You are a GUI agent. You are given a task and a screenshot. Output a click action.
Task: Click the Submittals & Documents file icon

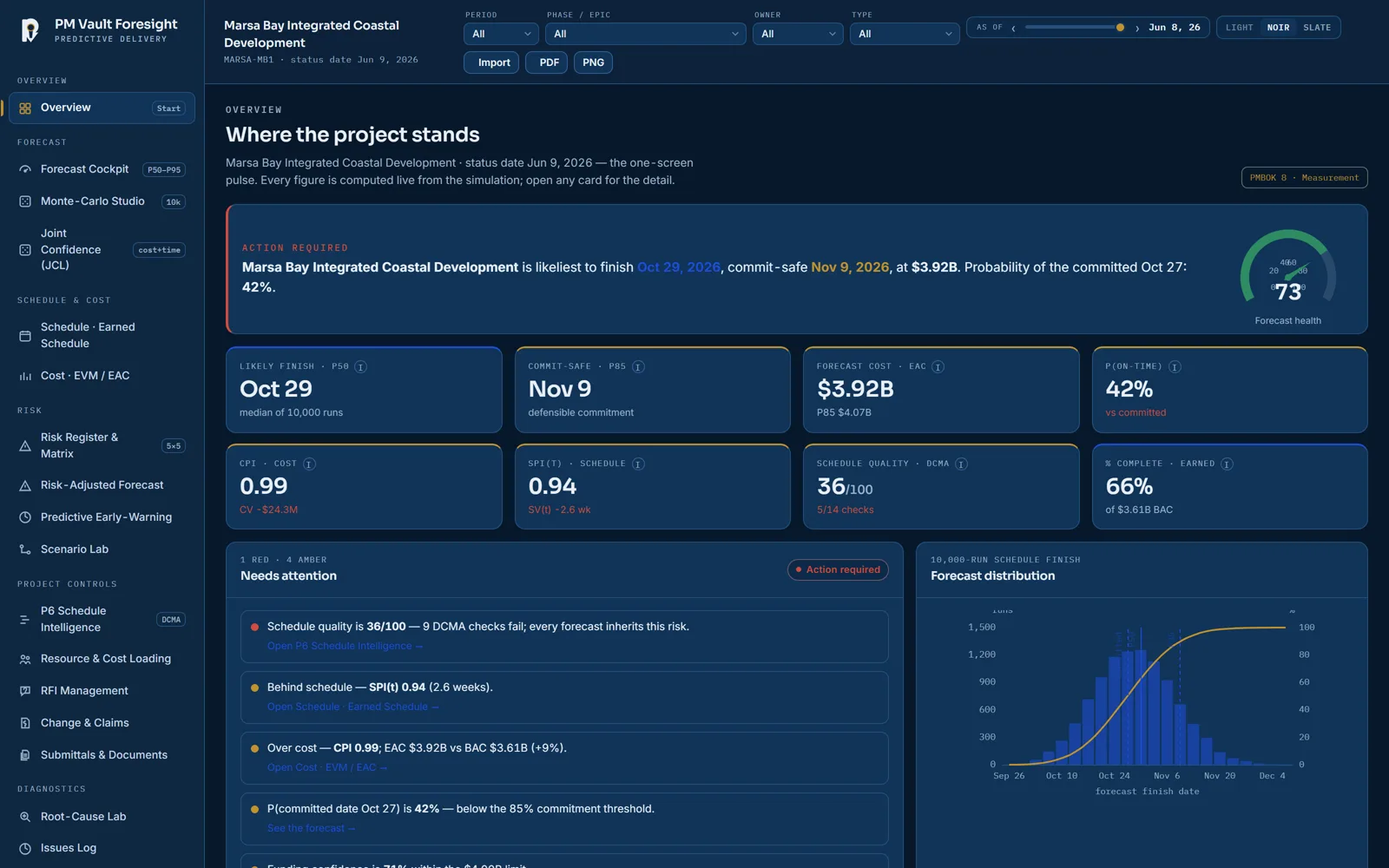[x=25, y=755]
